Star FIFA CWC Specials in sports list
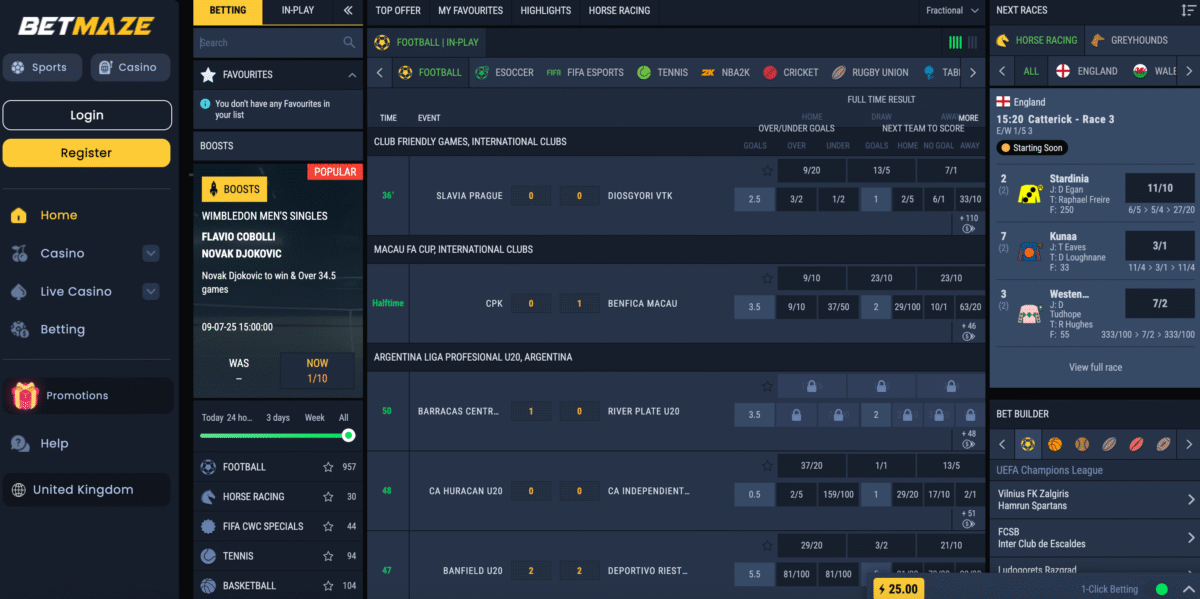This screenshot has width=1200, height=599. tap(328, 527)
